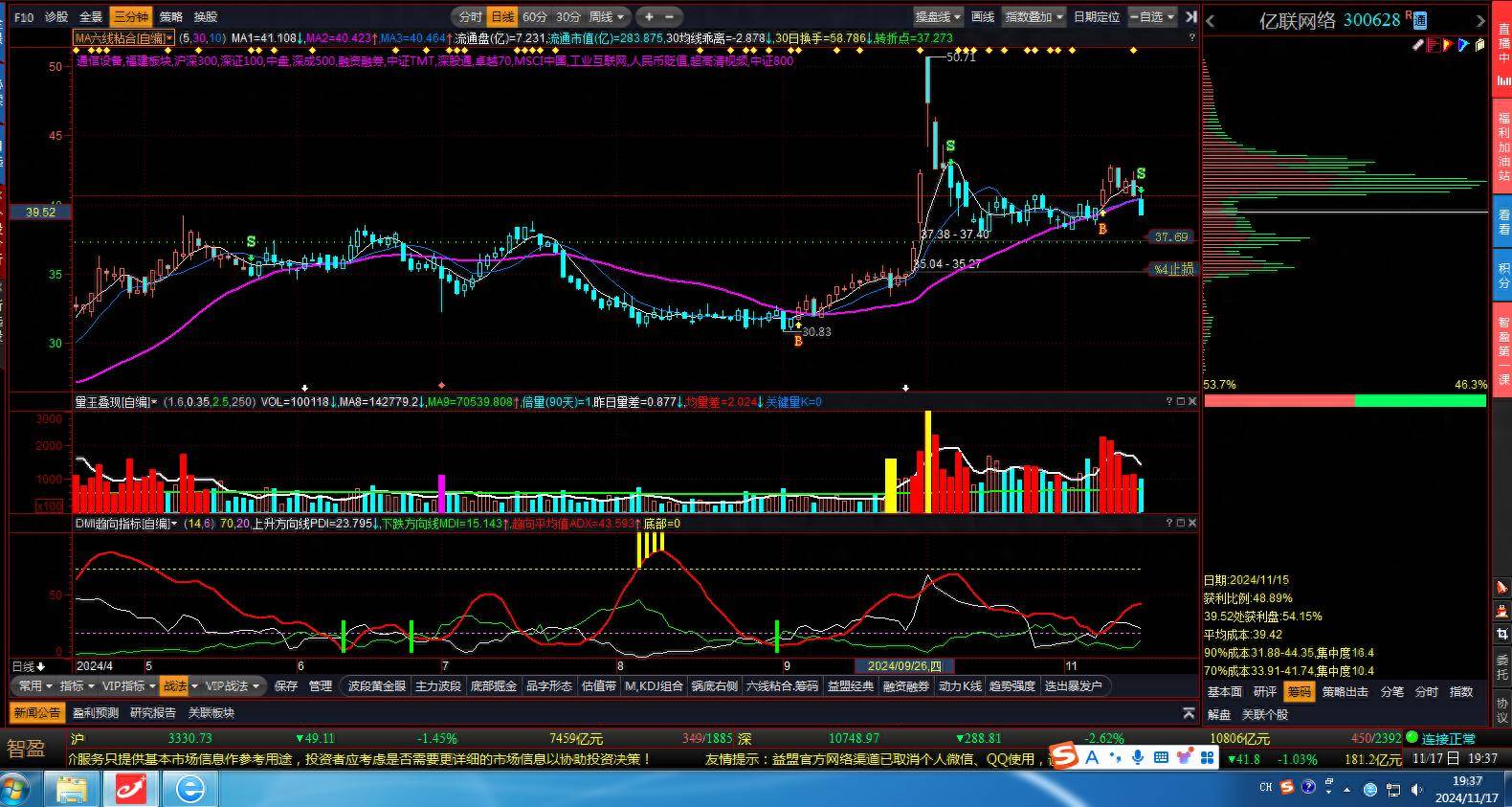Apply the 底部掘金 indicator
This screenshot has height=807, width=1512.
click(494, 685)
